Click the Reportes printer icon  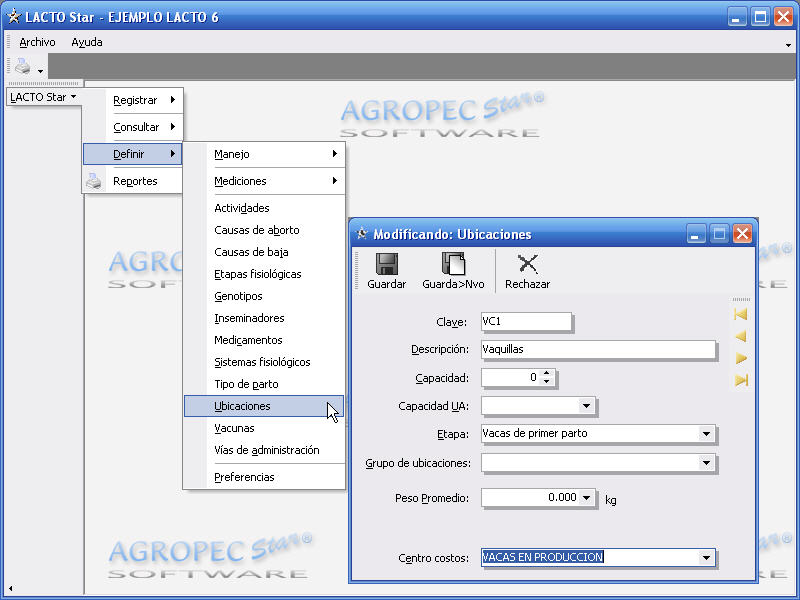click(x=94, y=181)
